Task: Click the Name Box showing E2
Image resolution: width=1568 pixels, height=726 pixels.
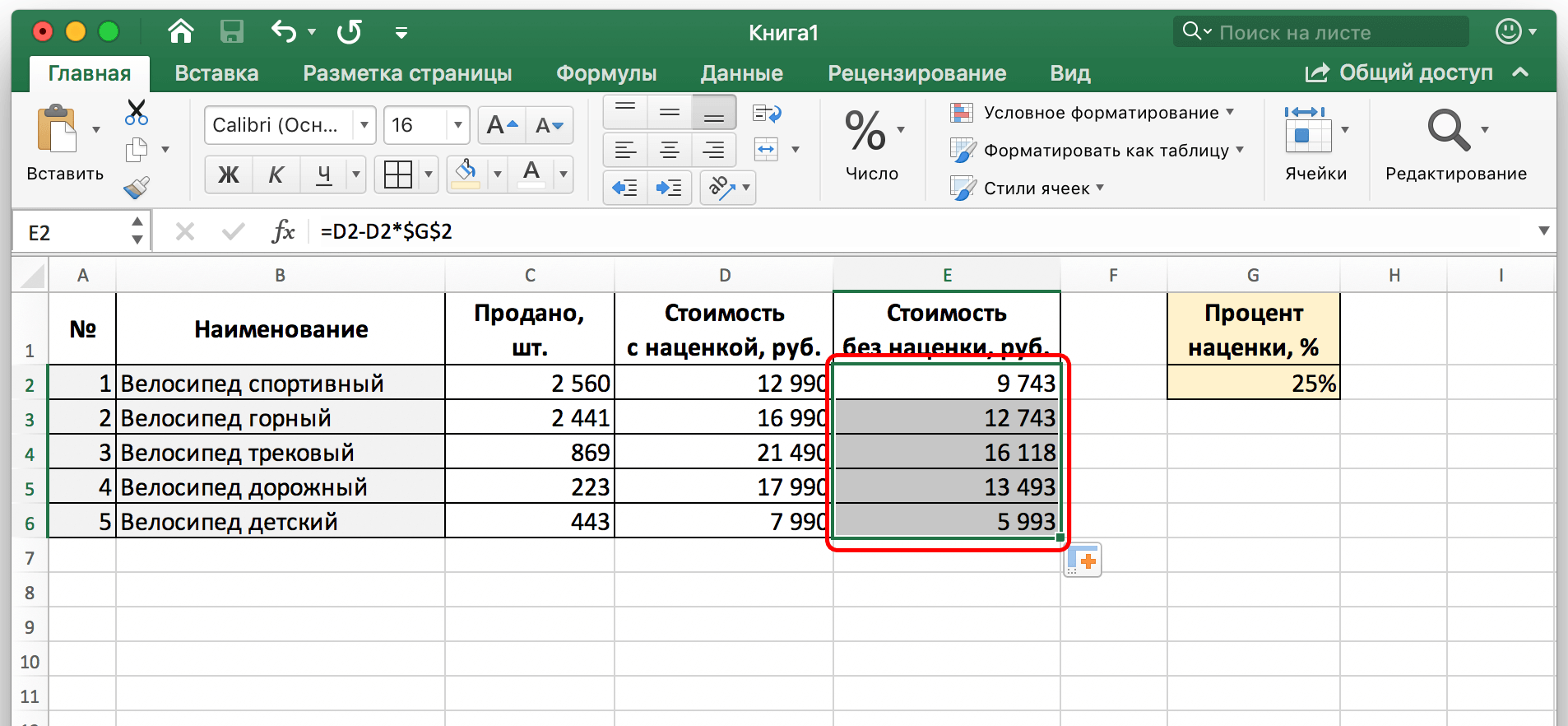Action: click(70, 232)
